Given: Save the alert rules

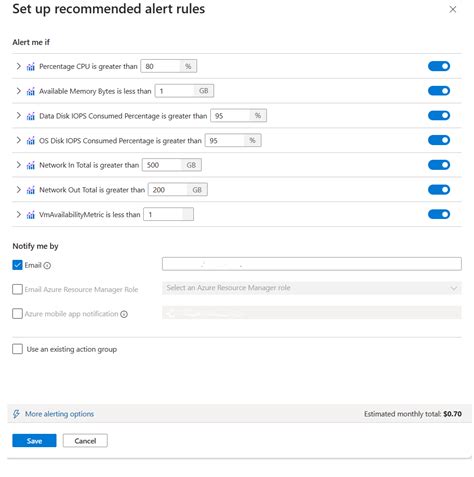Looking at the screenshot, I should [x=34, y=441].
